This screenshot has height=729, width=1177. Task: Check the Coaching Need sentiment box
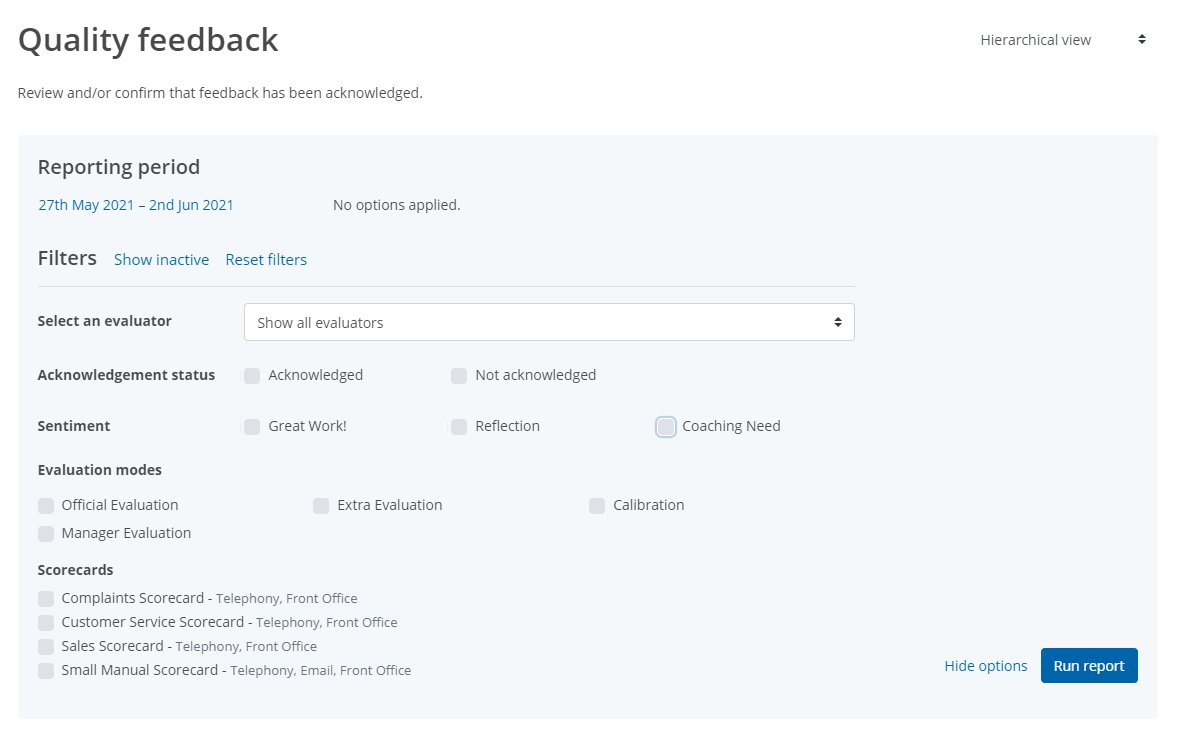pyautogui.click(x=666, y=426)
